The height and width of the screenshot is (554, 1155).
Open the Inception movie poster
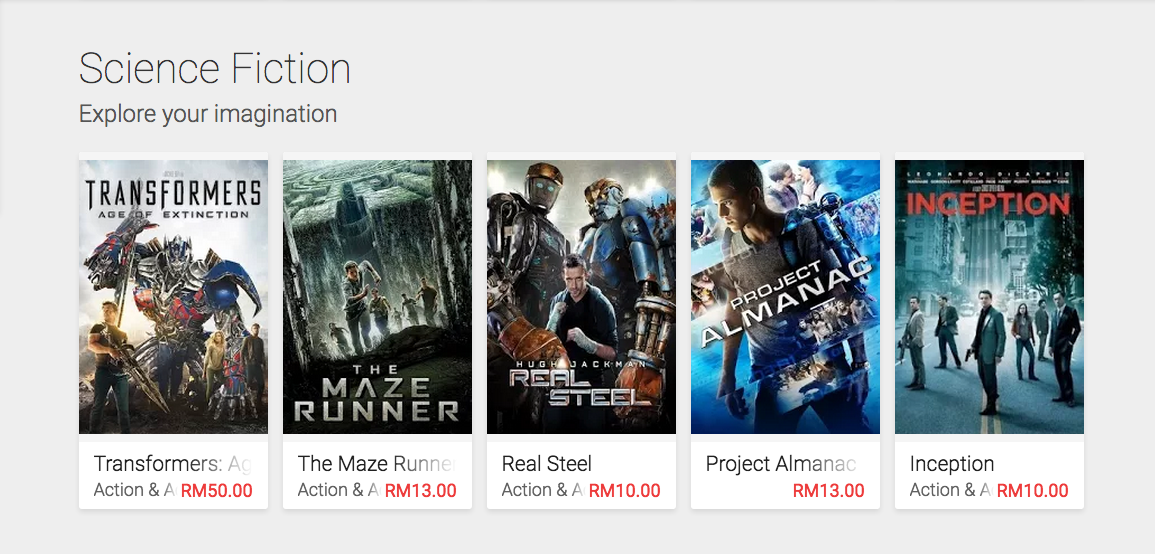pyautogui.click(x=989, y=296)
